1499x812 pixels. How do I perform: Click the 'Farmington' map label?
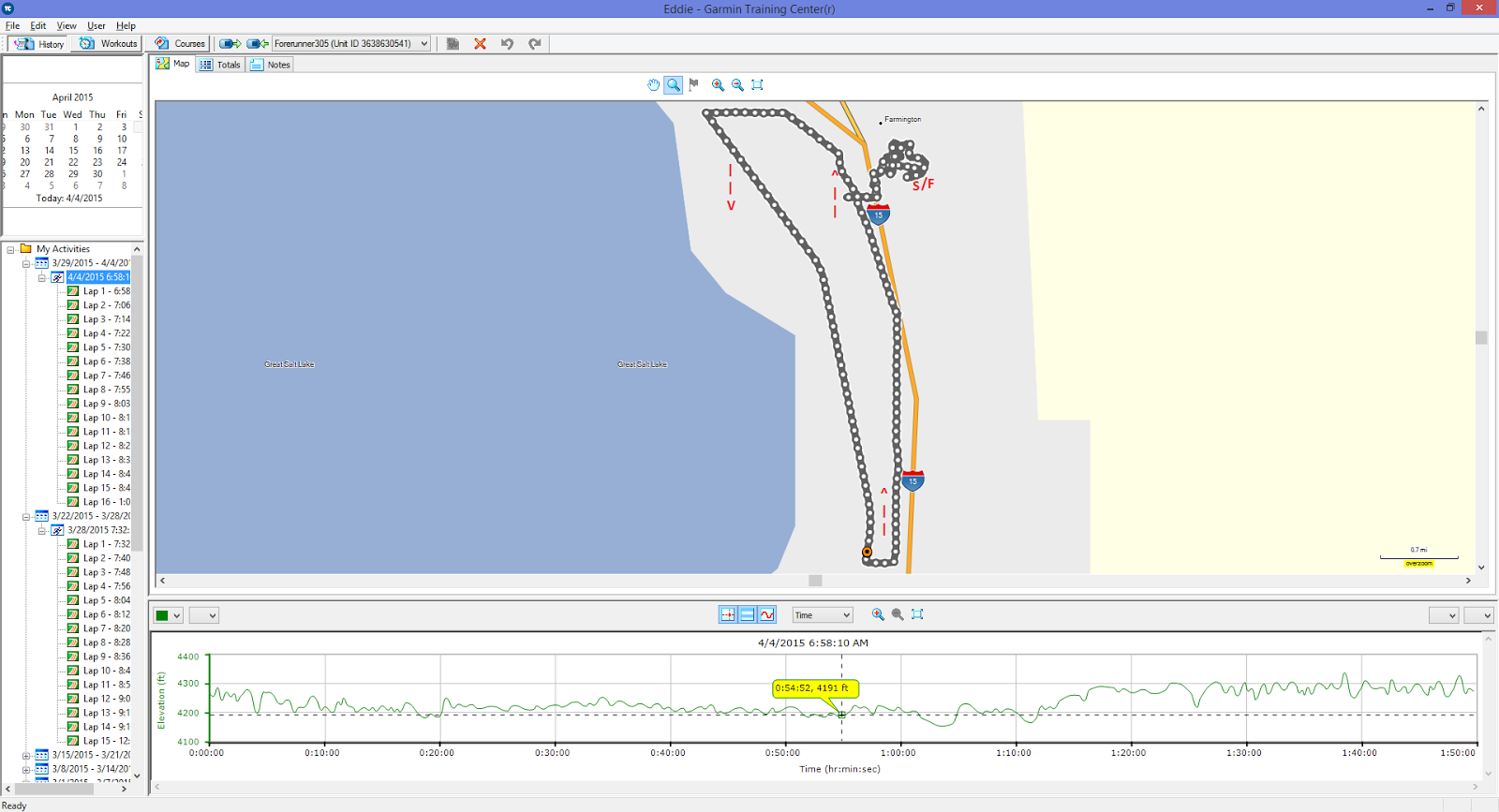[x=902, y=119]
